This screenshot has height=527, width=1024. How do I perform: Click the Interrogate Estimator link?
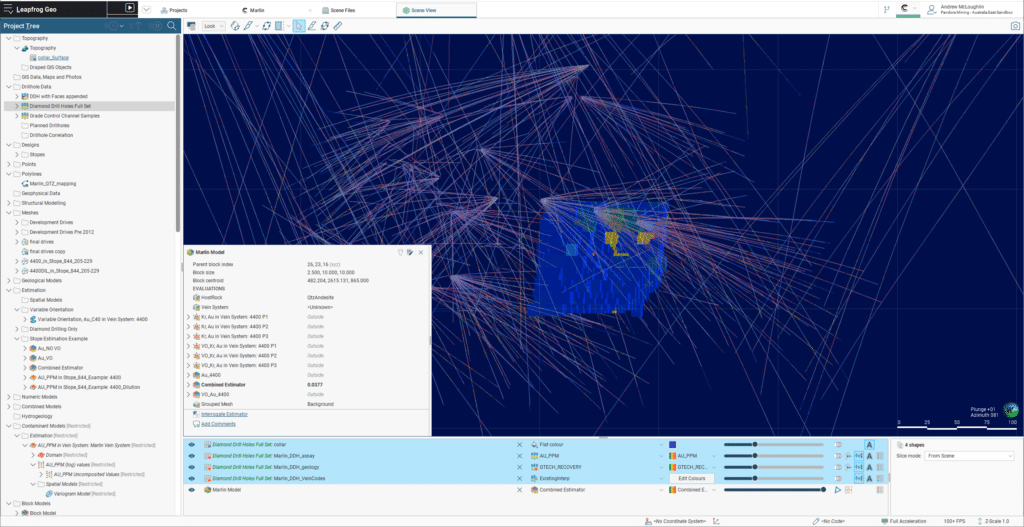coord(224,414)
